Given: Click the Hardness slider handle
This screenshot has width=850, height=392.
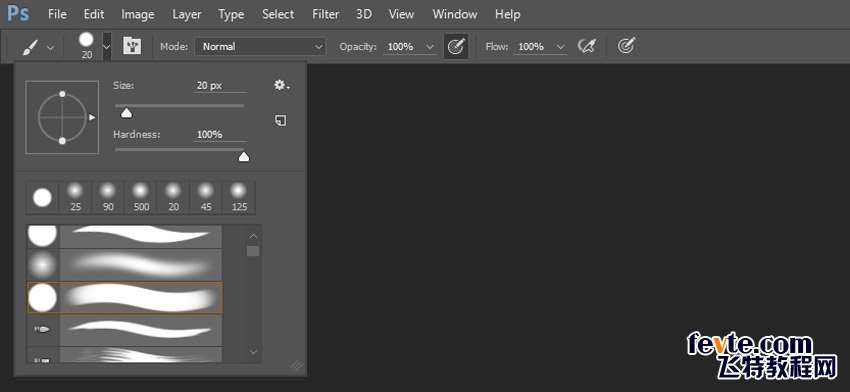Looking at the screenshot, I should pos(244,157).
